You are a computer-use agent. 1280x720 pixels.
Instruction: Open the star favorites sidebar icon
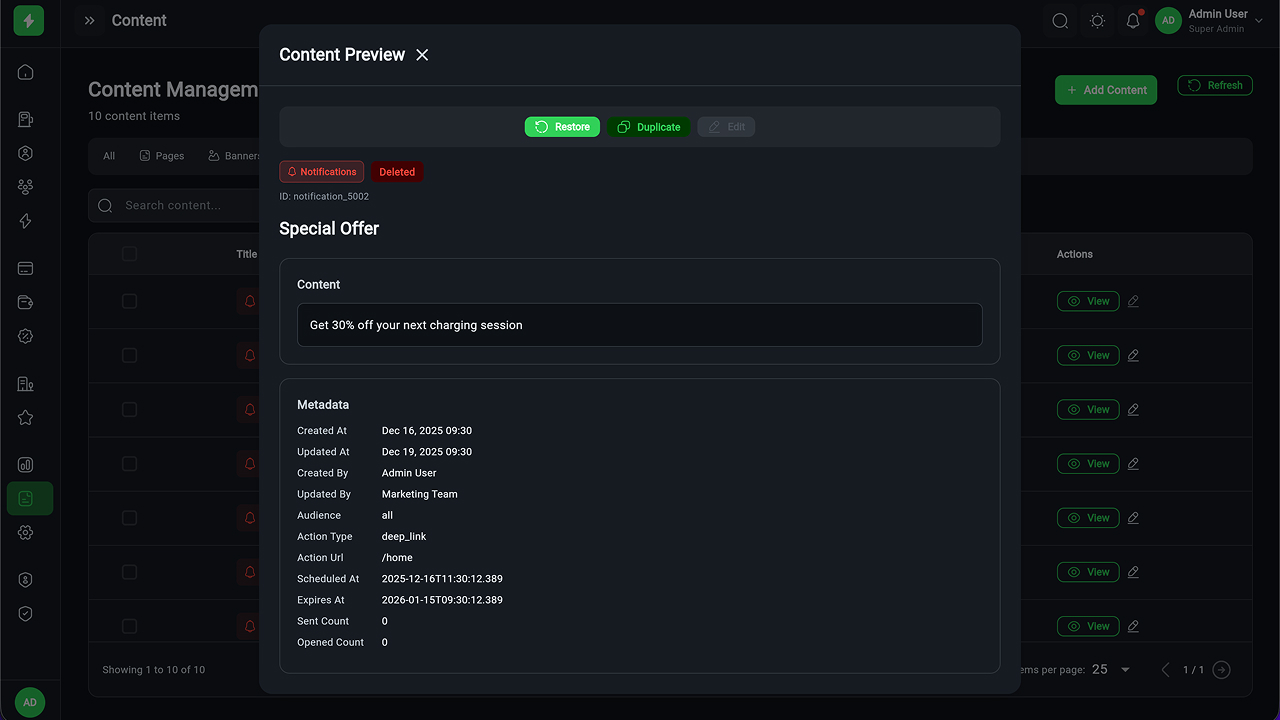[x=26, y=418]
